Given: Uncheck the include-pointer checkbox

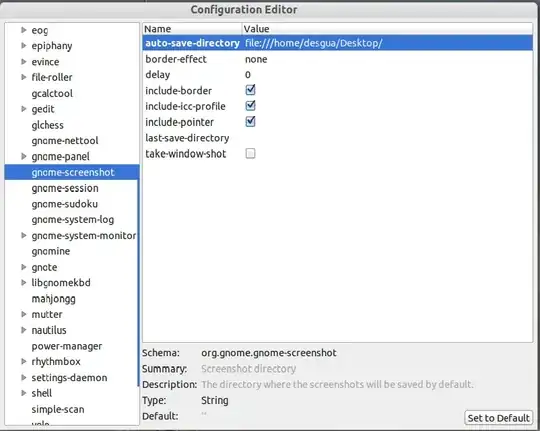Looking at the screenshot, I should 250,122.
